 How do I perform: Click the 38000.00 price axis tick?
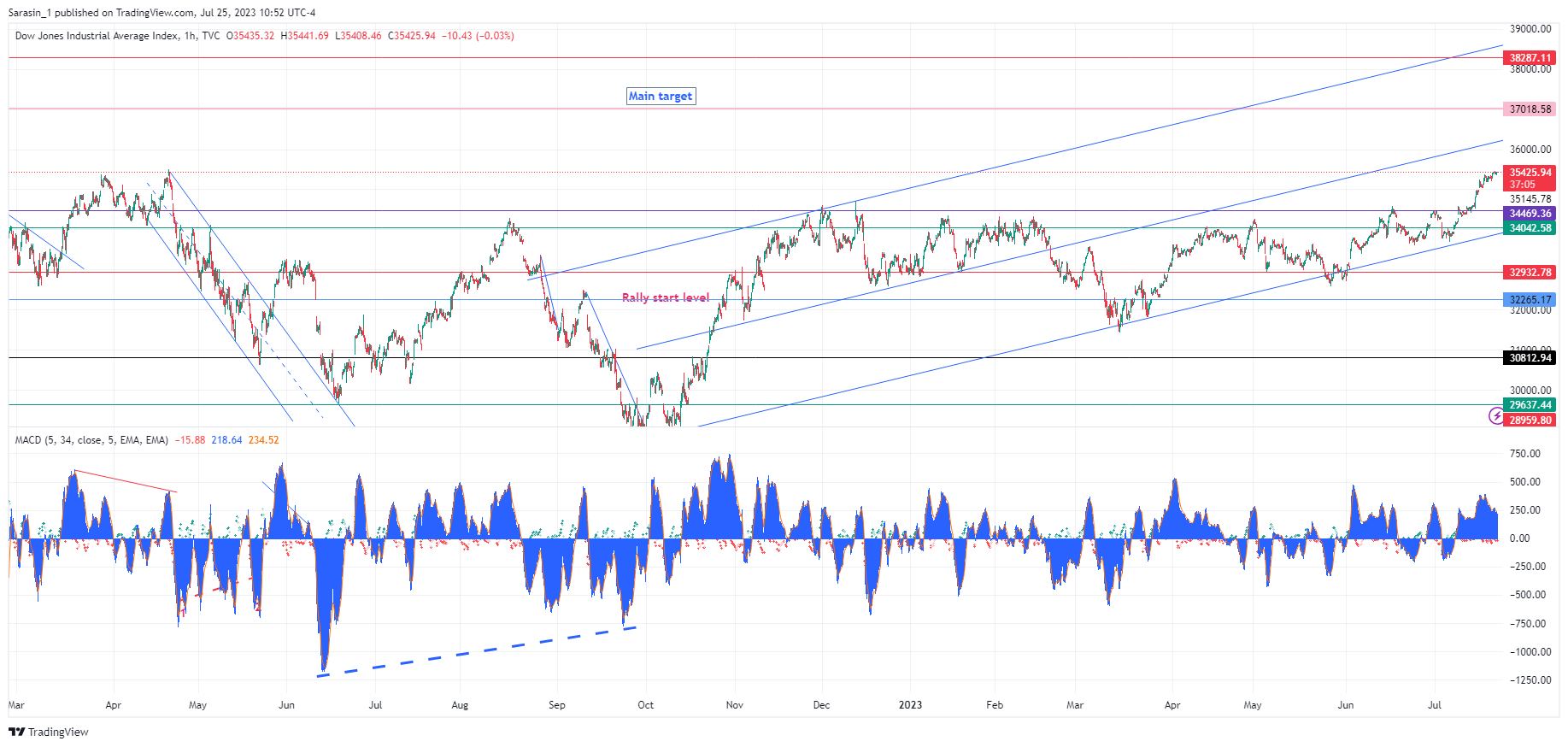click(x=1530, y=69)
